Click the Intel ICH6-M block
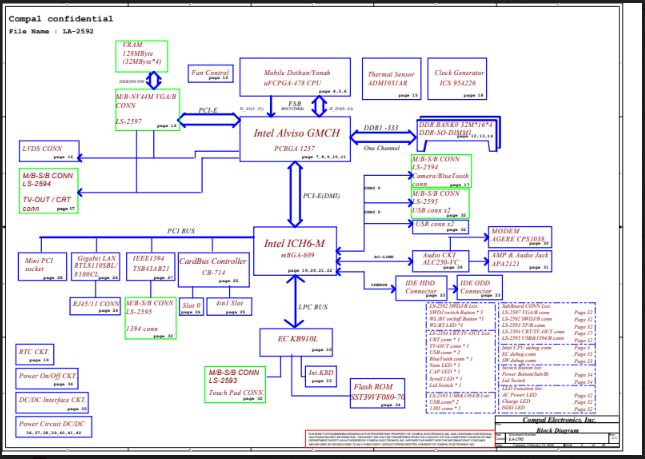Screen dimensions: 645x459 click(x=295, y=251)
